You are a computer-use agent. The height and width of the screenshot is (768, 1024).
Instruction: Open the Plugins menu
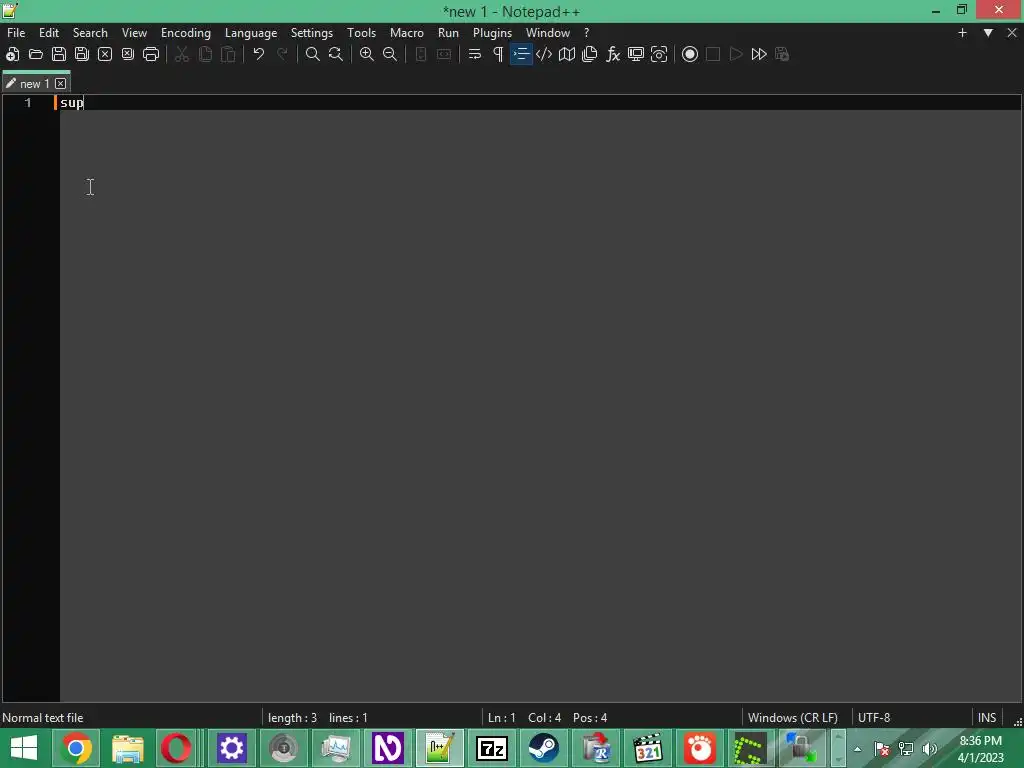492,33
